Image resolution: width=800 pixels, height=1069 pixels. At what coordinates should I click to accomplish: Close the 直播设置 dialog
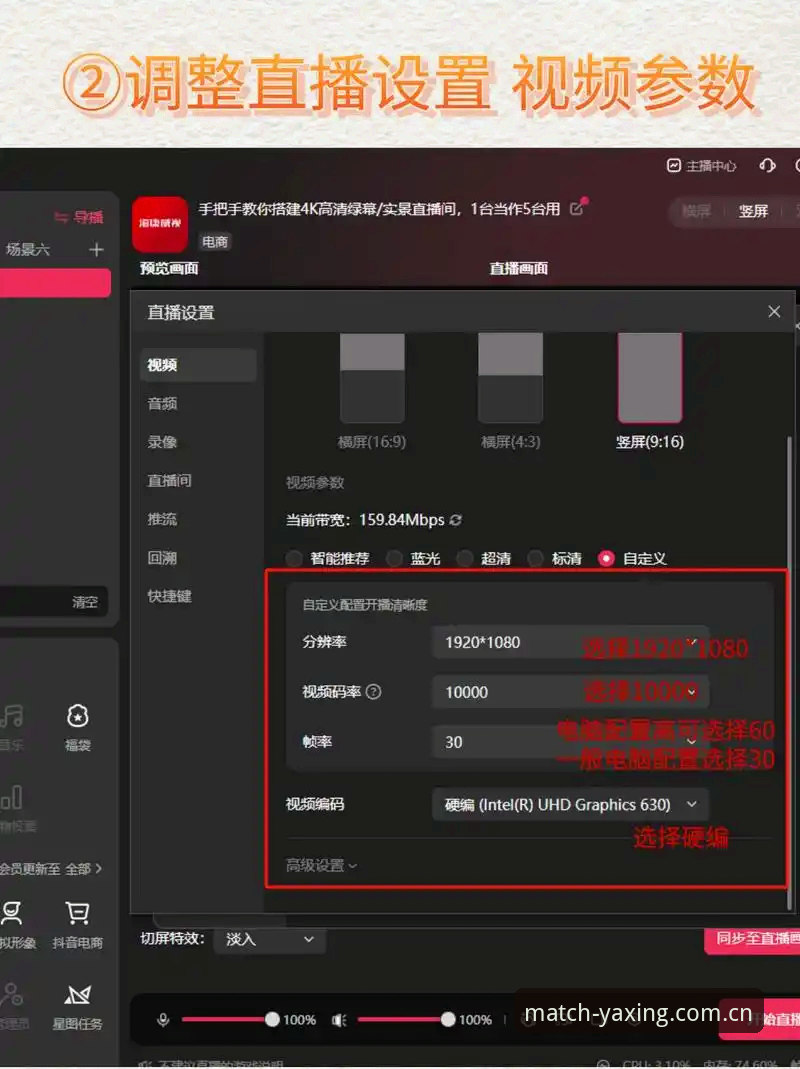[x=774, y=312]
